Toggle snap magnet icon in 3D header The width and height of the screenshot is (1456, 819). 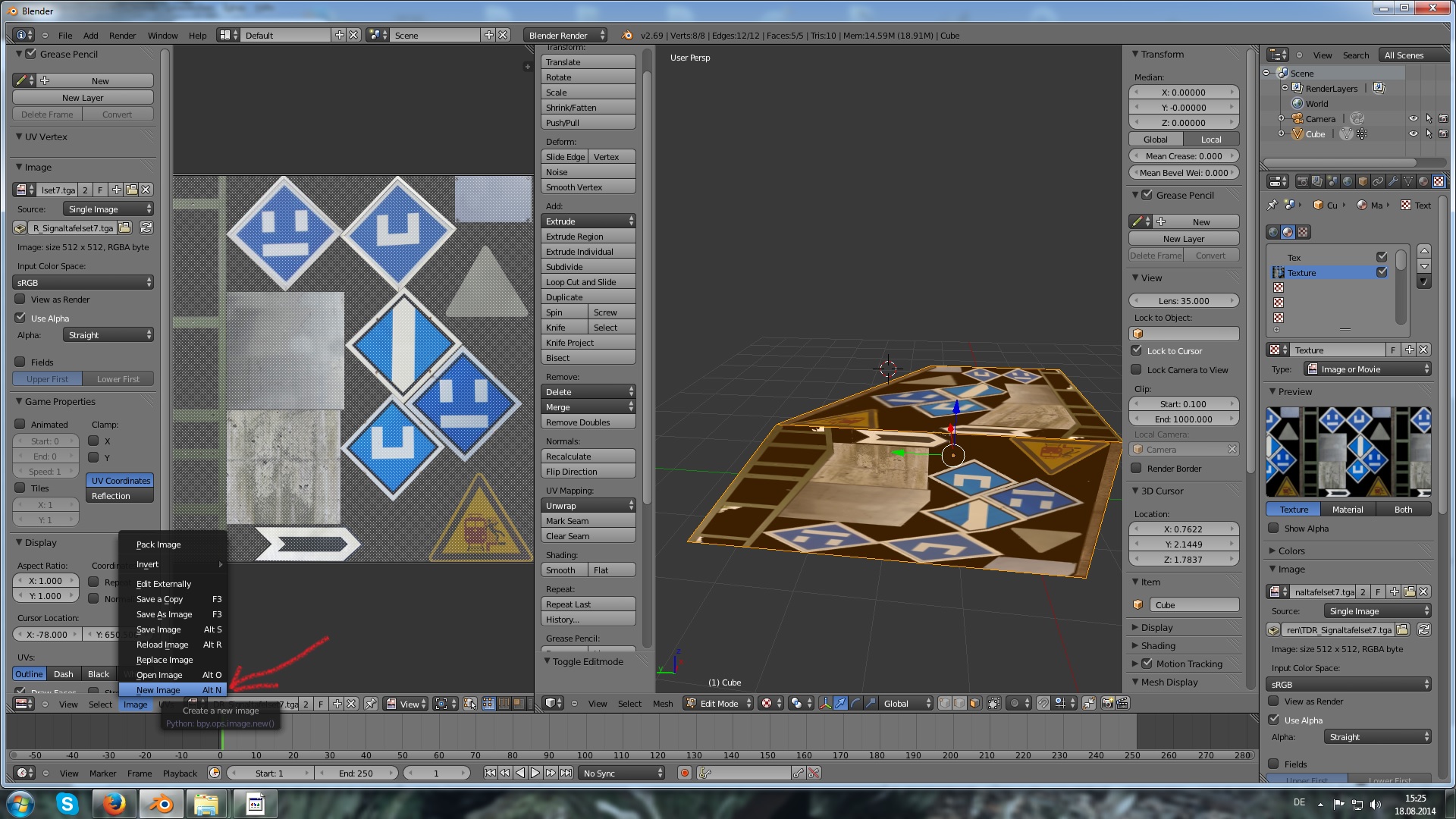click(1043, 704)
